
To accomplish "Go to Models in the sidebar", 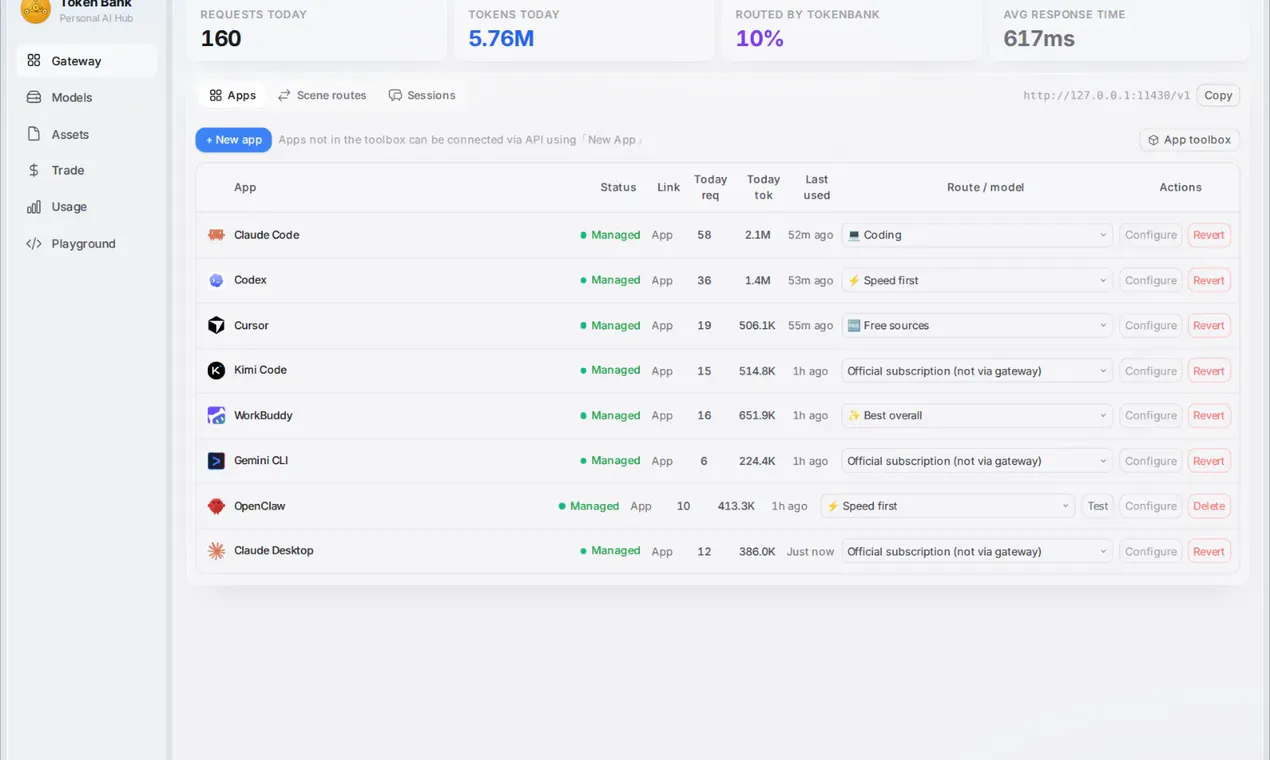I will point(87,97).
